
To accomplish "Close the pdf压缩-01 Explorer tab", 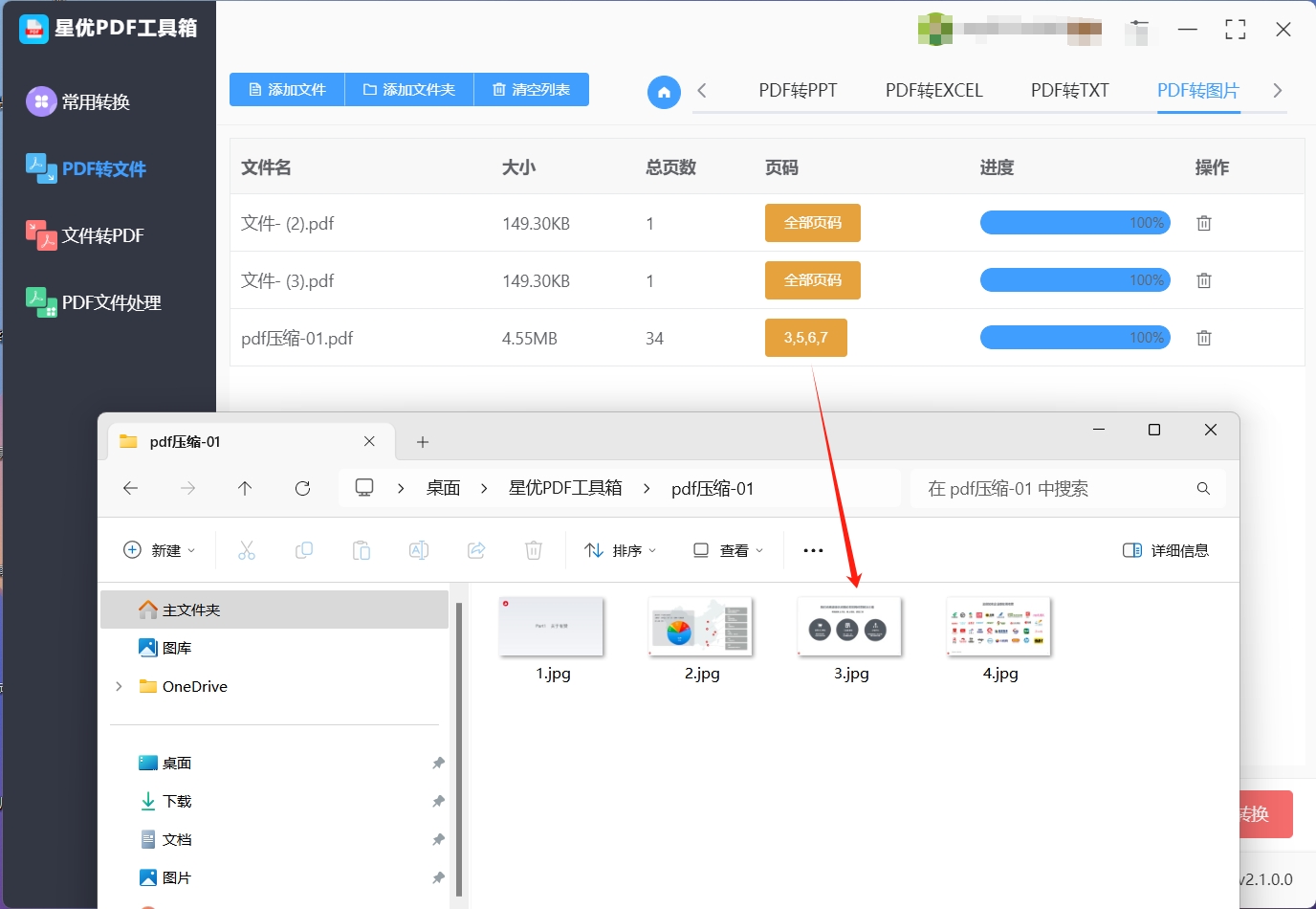I will click(369, 441).
